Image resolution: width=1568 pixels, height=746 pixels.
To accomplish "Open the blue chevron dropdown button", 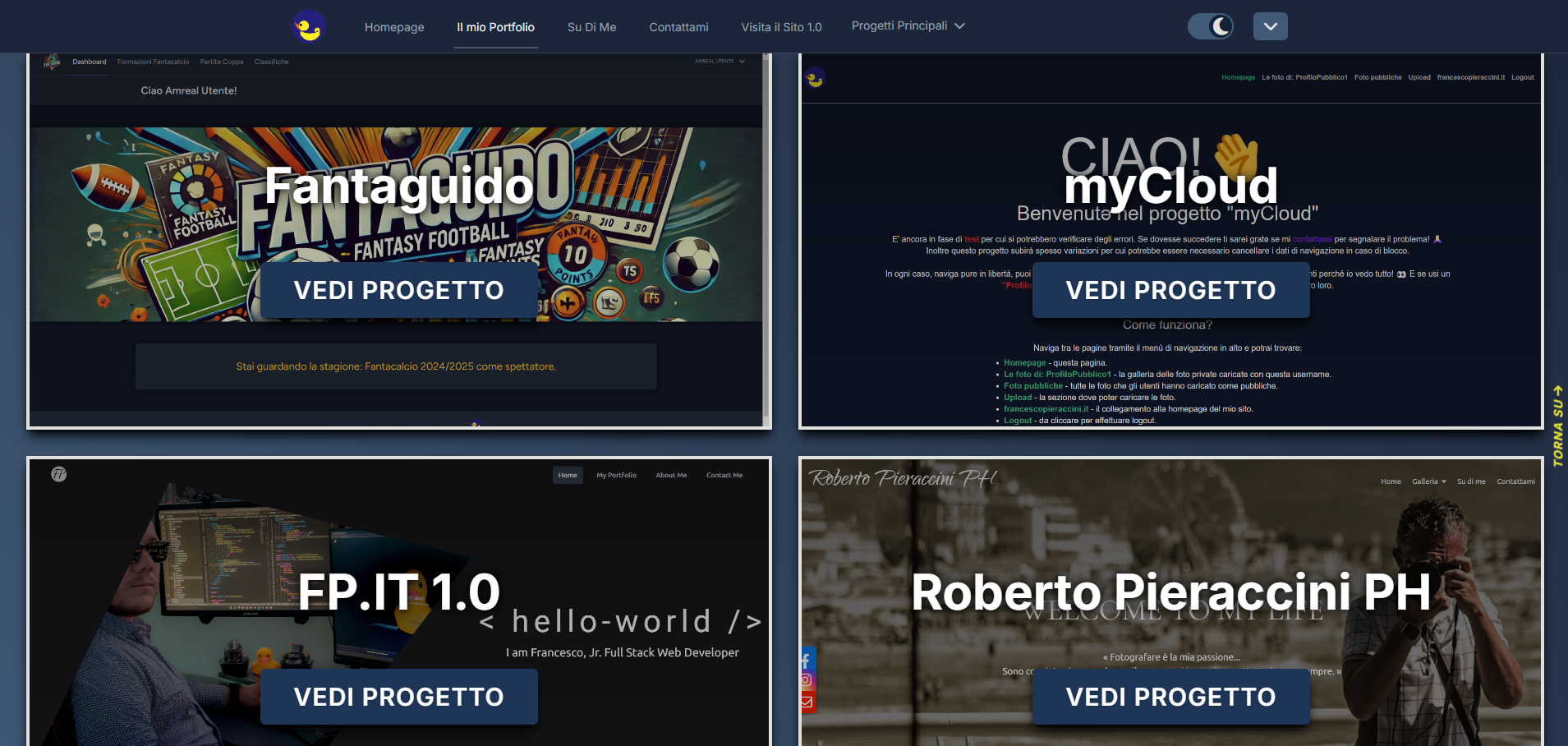I will coord(1271,26).
